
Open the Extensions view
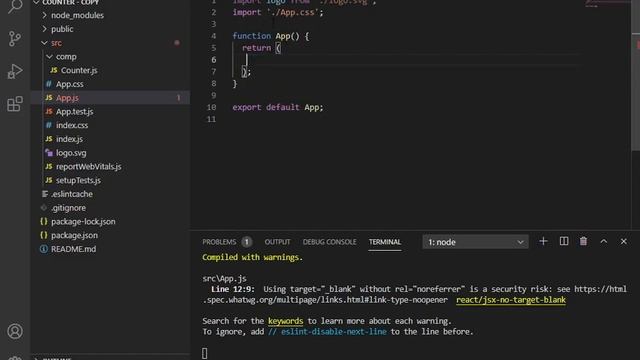15,104
